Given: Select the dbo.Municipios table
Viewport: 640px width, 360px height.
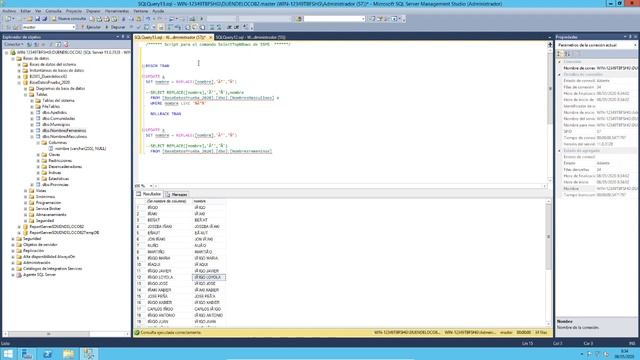Looking at the screenshot, I should coord(56,124).
